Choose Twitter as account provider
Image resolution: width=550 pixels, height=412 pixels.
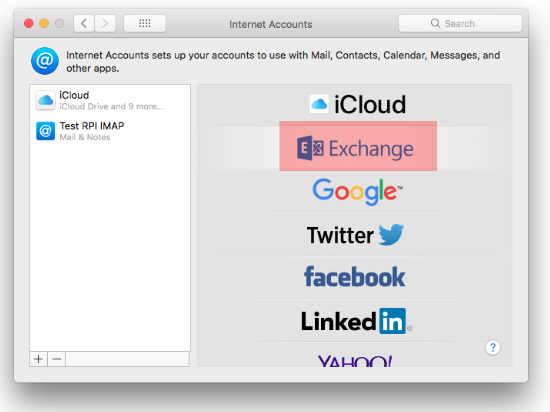click(x=355, y=234)
